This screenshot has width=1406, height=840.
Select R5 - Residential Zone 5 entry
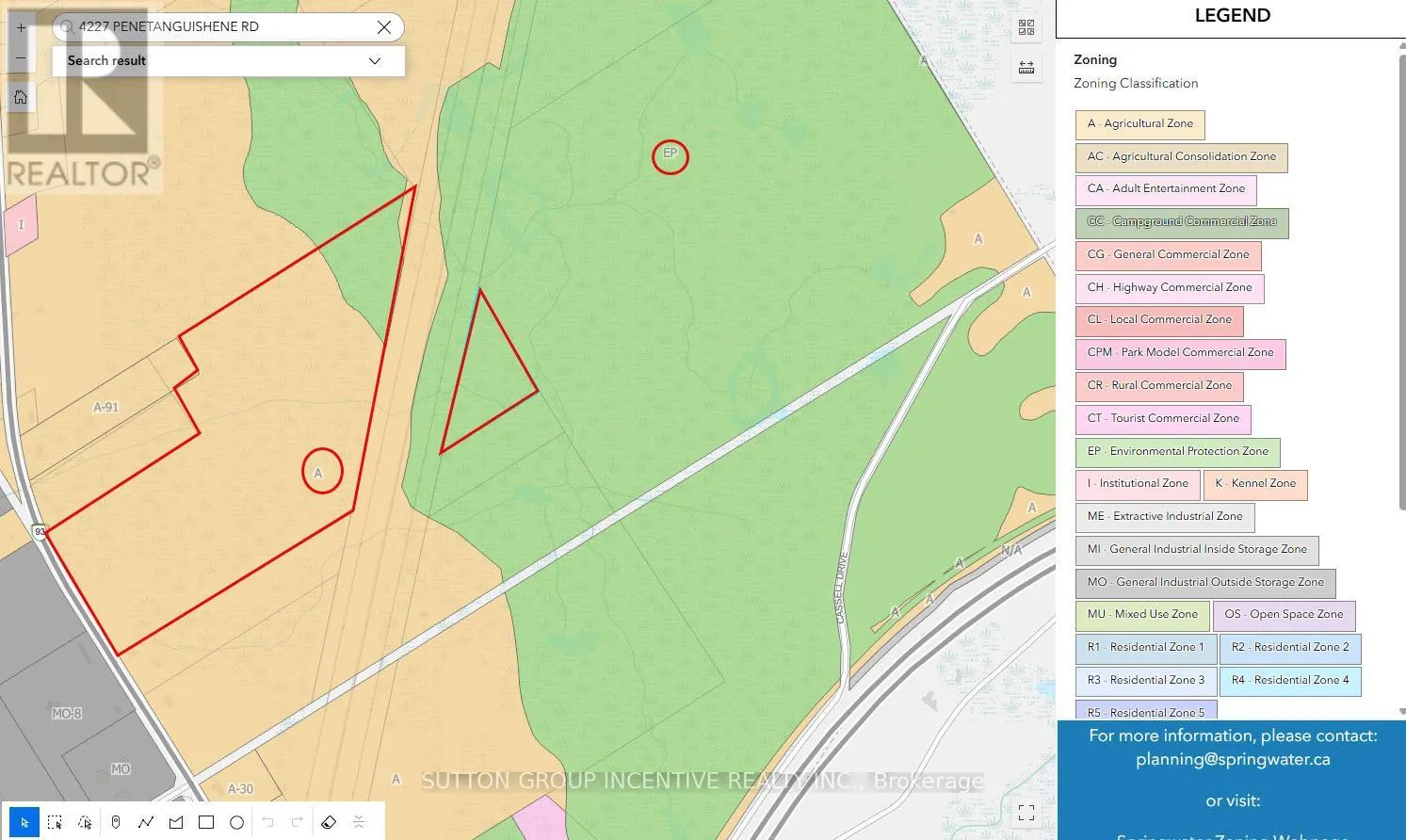pyautogui.click(x=1146, y=711)
